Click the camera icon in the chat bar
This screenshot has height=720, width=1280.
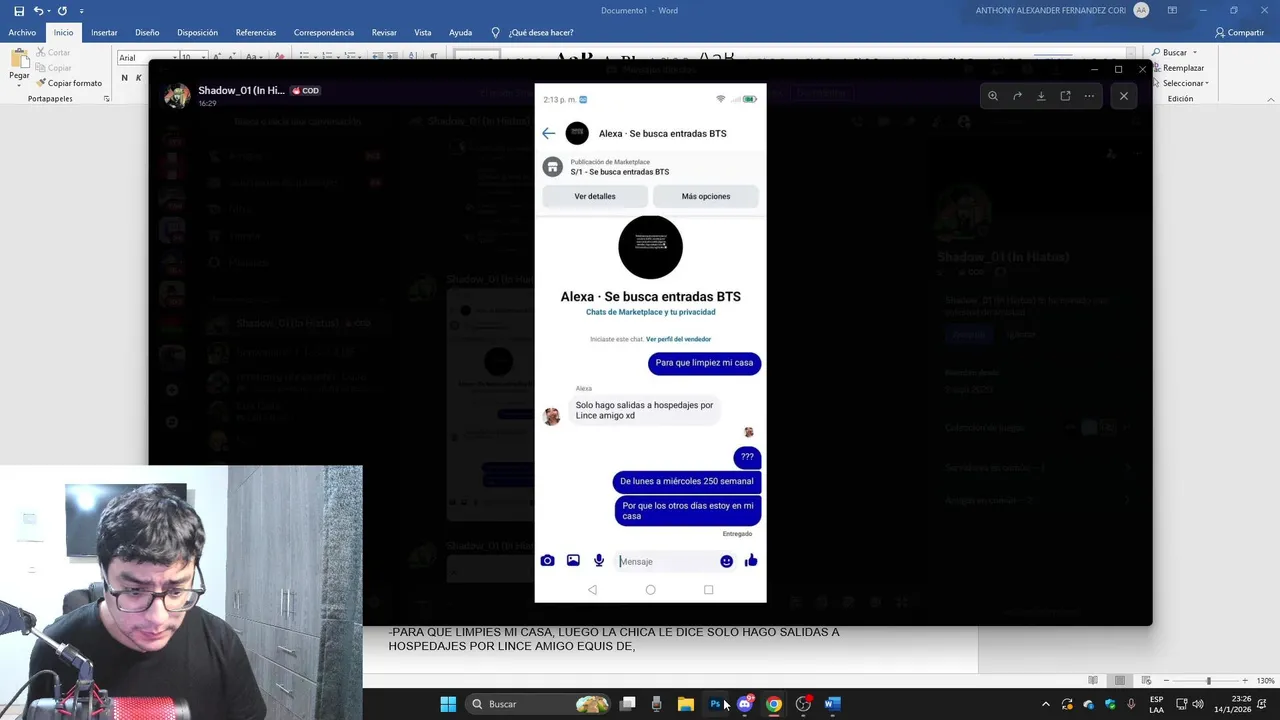click(x=547, y=561)
